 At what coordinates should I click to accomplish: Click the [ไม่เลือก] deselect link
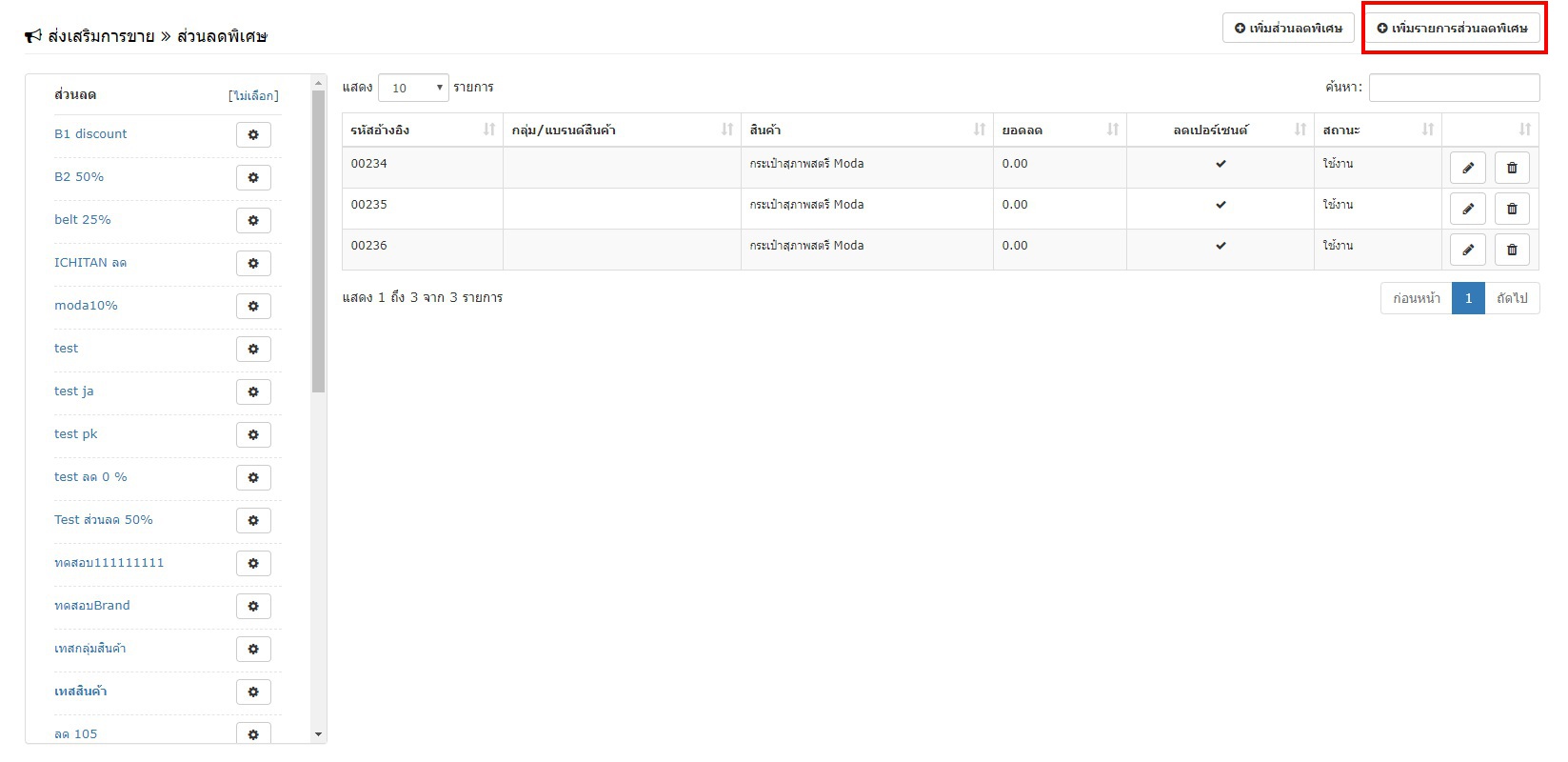click(x=253, y=95)
